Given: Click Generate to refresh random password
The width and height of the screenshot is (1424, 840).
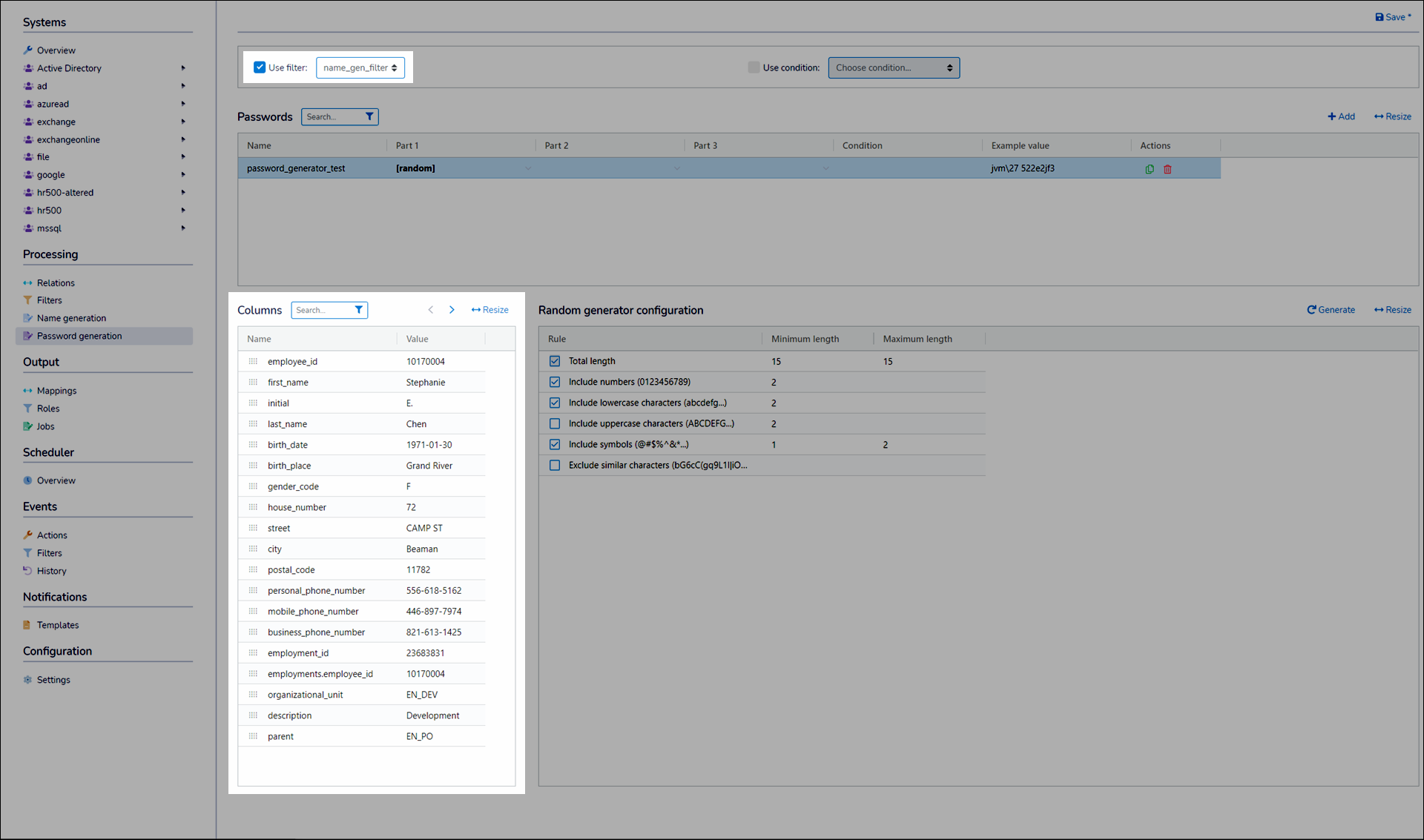Looking at the screenshot, I should point(1331,310).
